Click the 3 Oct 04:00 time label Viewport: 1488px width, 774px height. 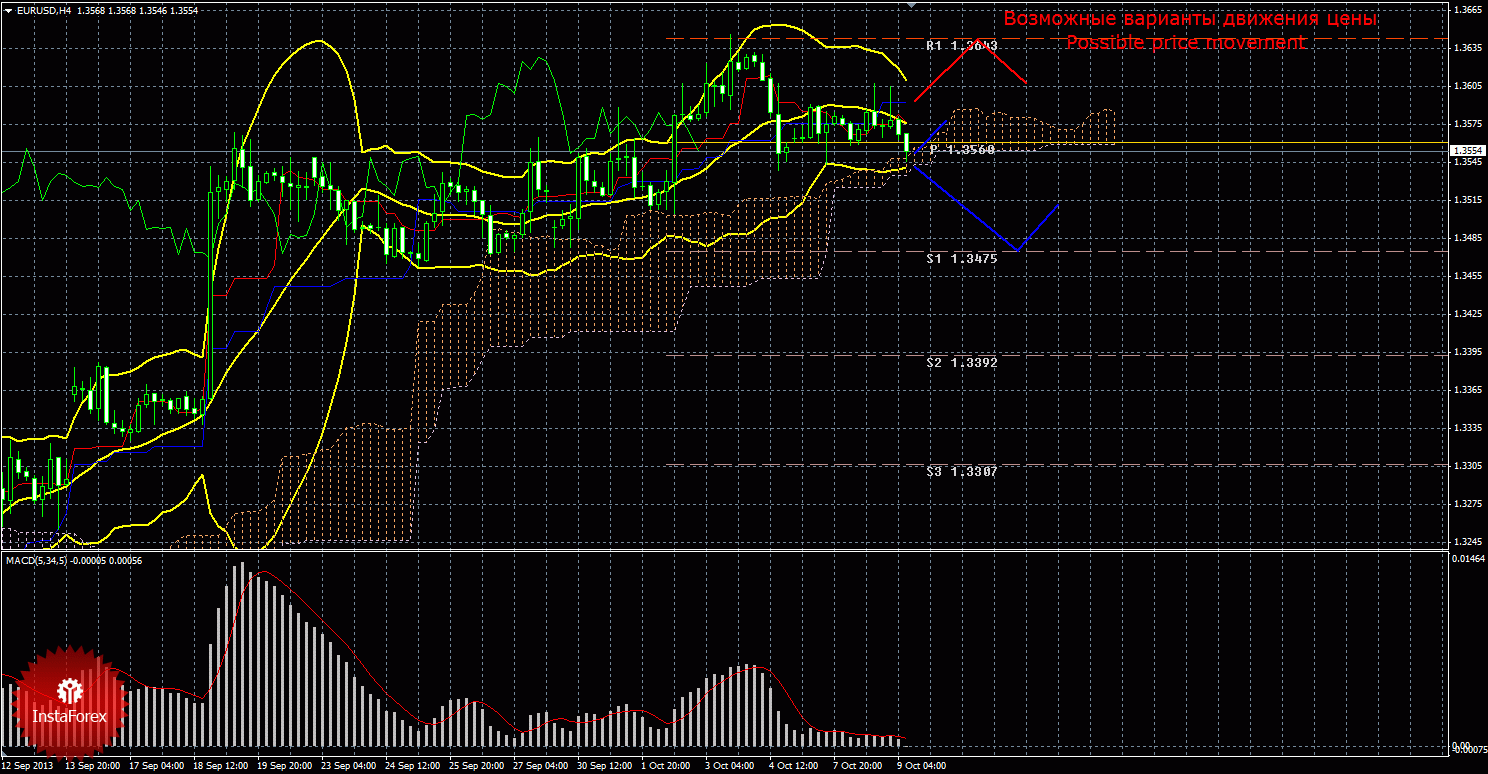coord(729,766)
